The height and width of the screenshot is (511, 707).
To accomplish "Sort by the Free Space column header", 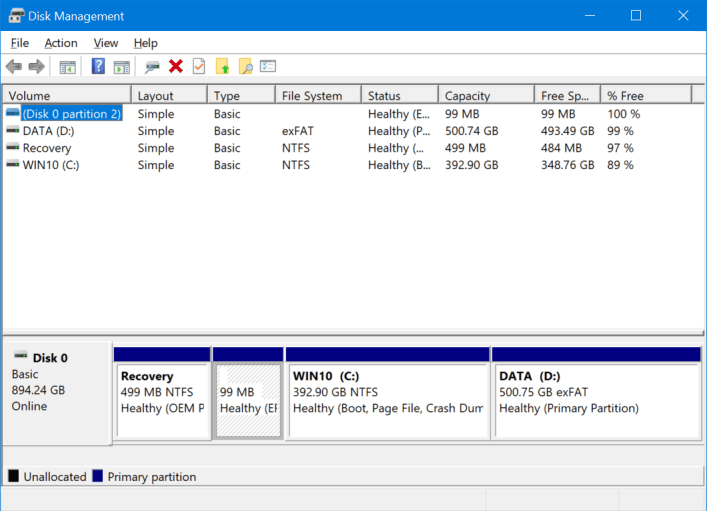I will (x=568, y=96).
